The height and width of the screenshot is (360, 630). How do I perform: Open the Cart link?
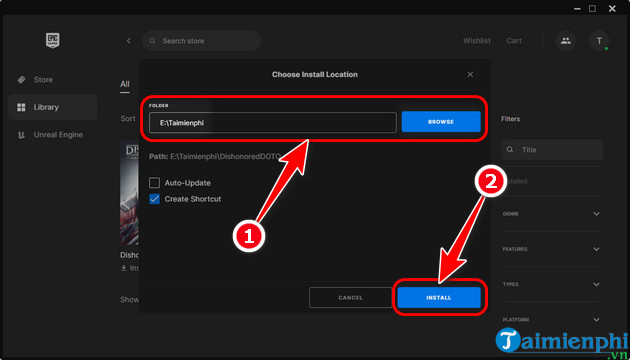pos(514,41)
